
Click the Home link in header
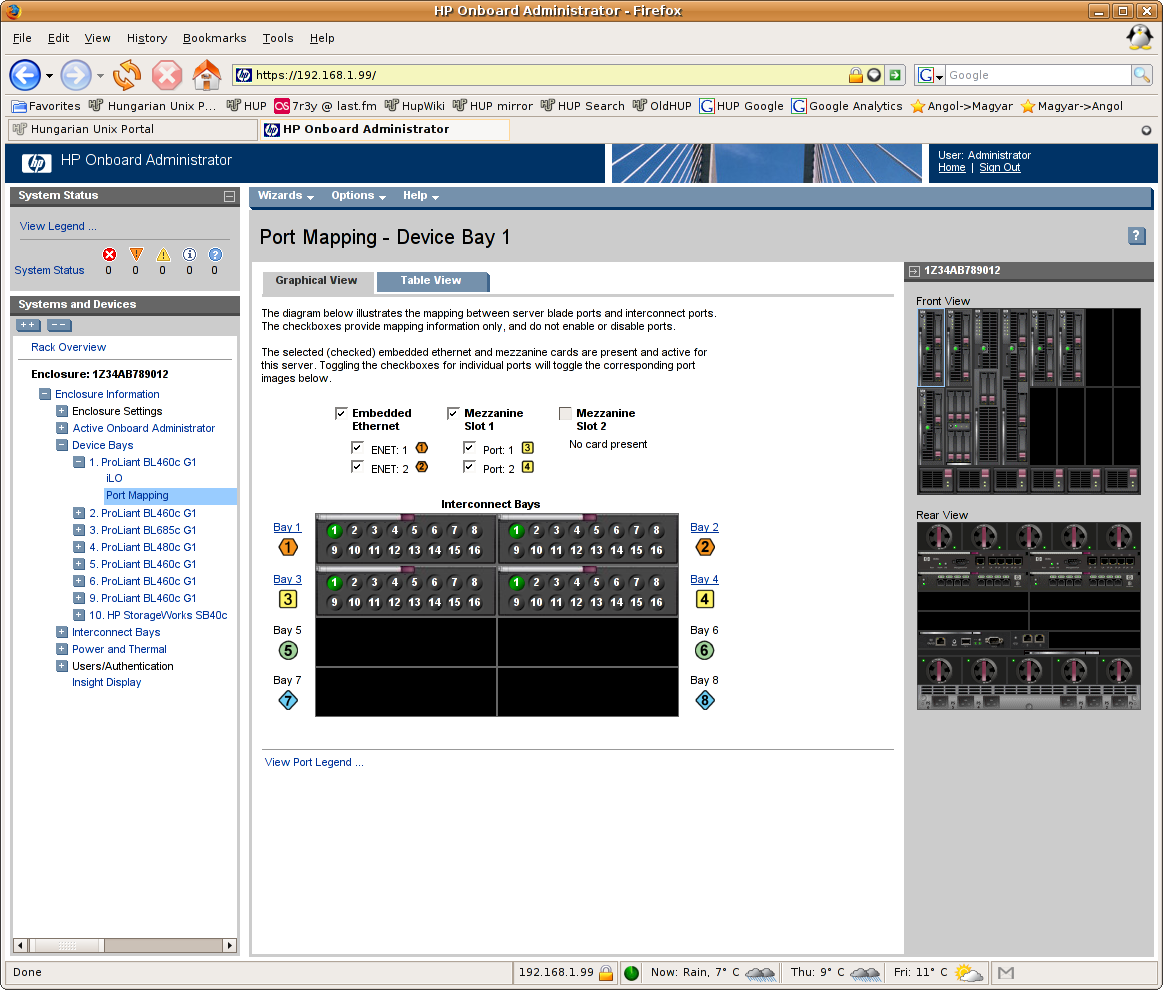tap(952, 168)
